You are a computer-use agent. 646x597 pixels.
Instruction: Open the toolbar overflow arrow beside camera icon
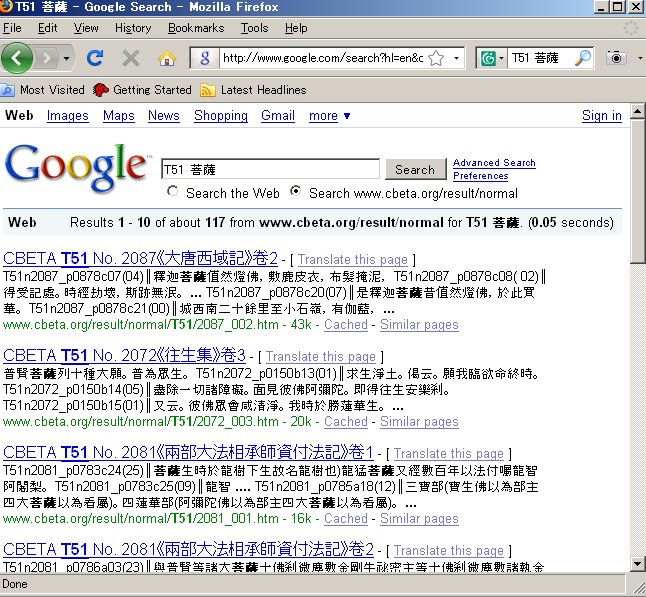pyautogui.click(x=640, y=58)
